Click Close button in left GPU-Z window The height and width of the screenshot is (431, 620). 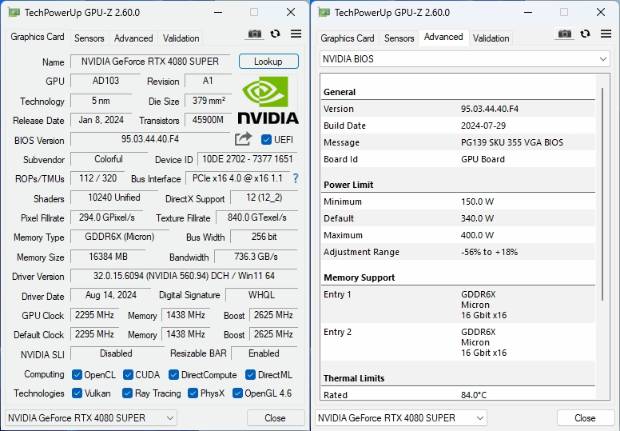(x=275, y=418)
